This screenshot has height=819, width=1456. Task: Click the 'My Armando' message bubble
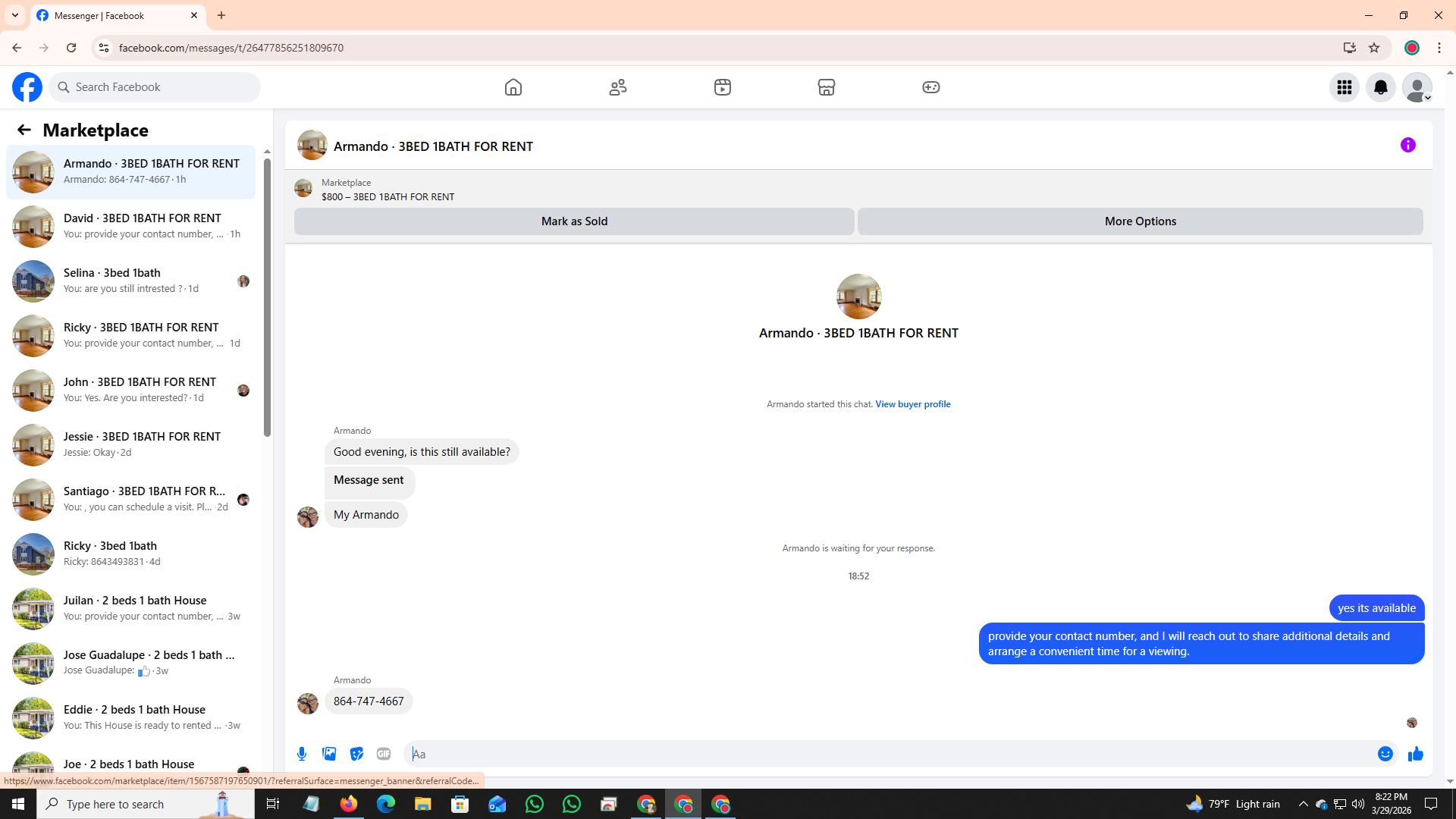(x=366, y=515)
